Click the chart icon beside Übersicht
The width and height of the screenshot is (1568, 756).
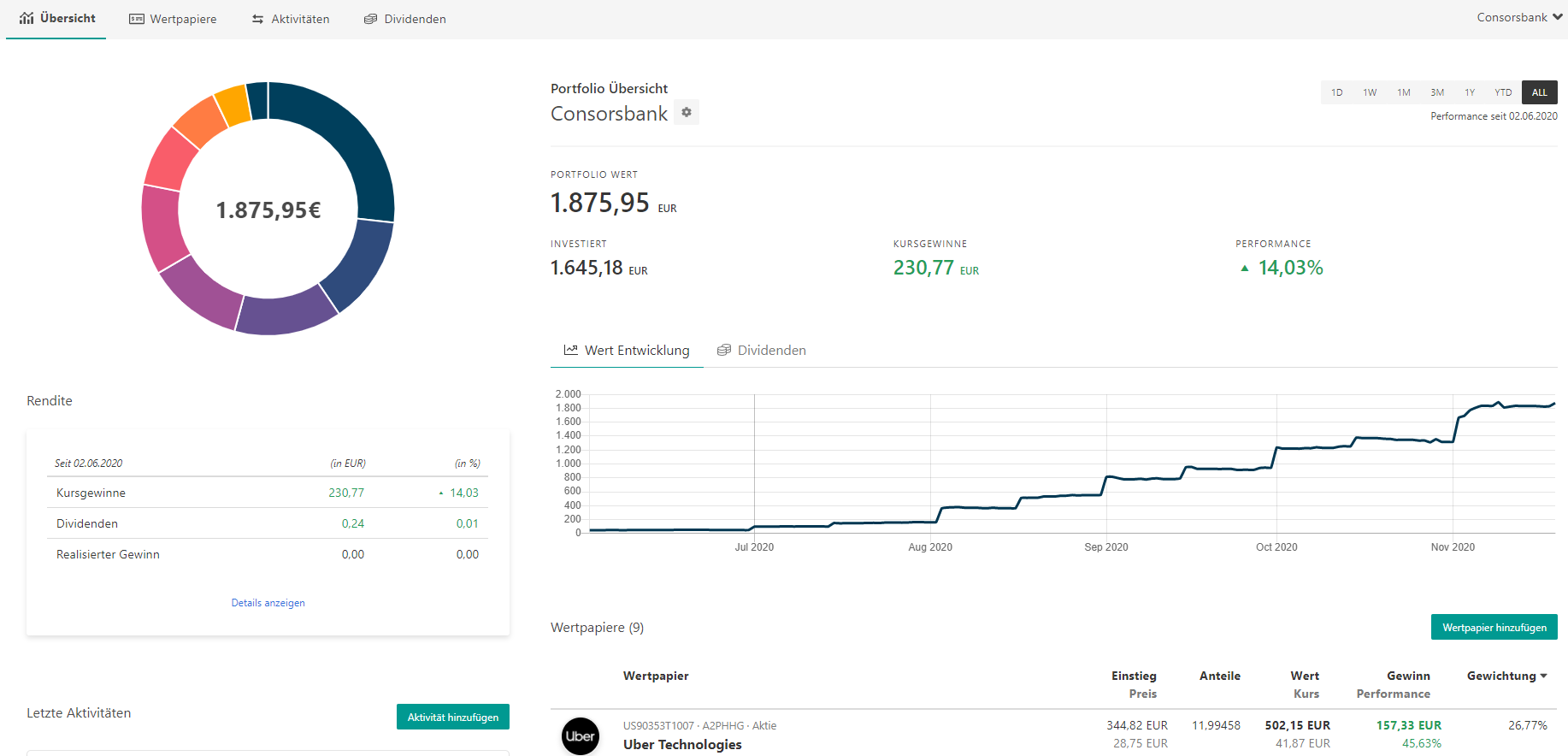[x=27, y=18]
